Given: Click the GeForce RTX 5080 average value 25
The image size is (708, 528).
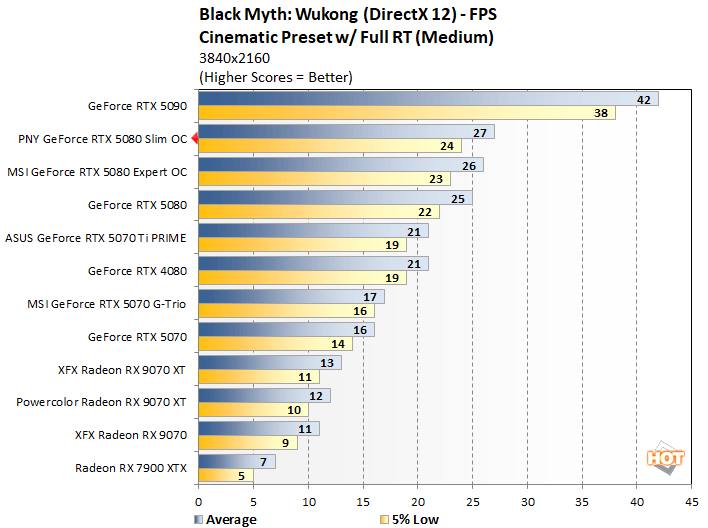Looking at the screenshot, I should (x=458, y=199).
